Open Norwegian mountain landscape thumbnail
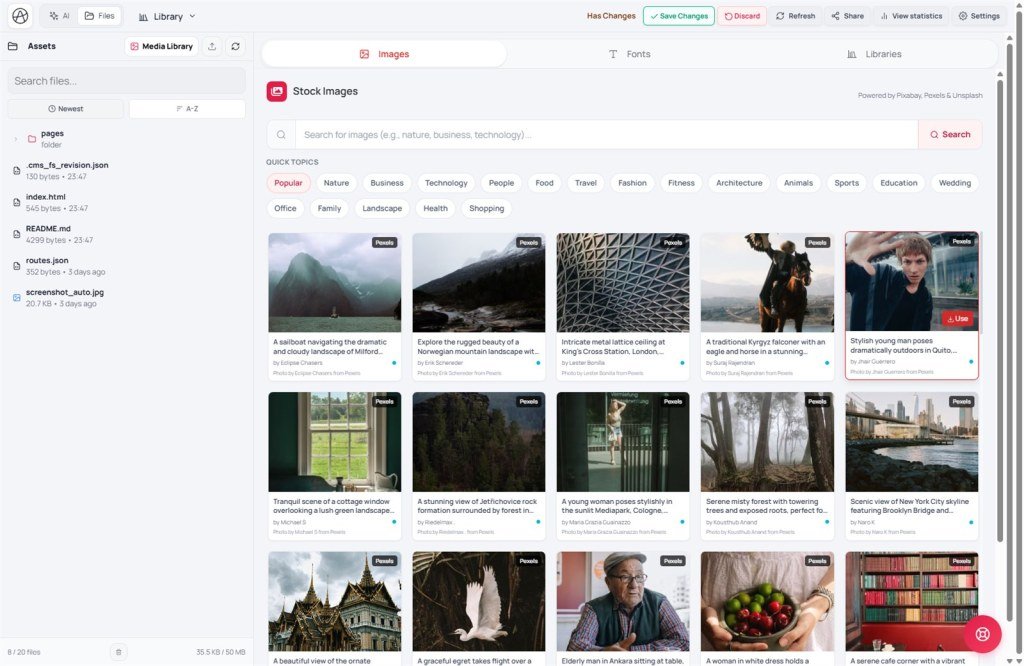 coord(479,283)
